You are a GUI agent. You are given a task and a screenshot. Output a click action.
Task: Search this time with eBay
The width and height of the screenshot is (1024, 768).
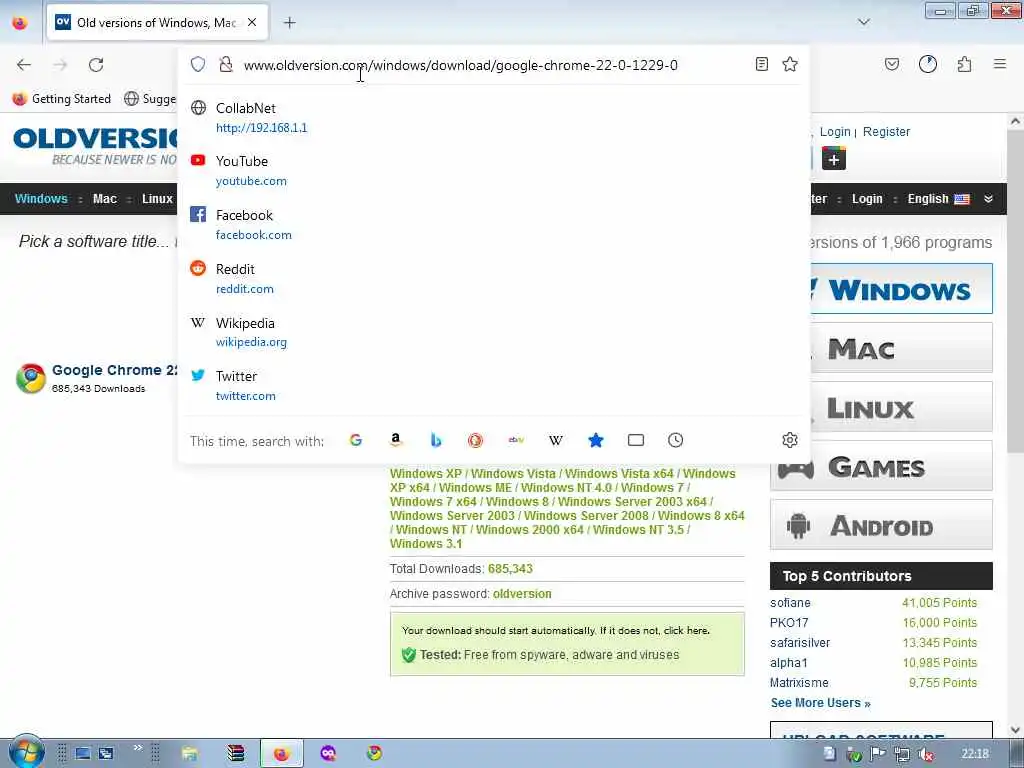click(x=516, y=440)
